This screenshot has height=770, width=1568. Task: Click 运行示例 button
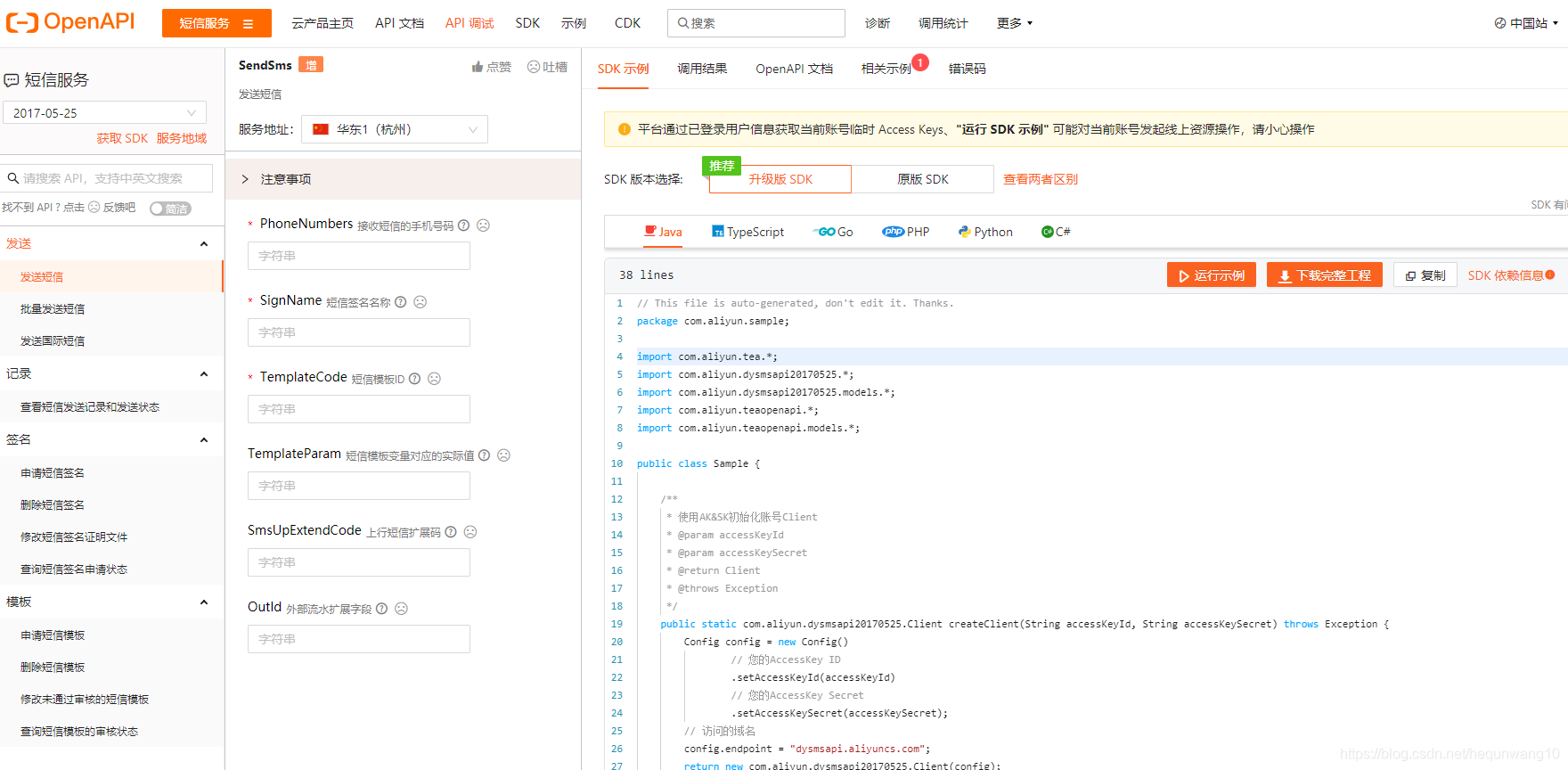point(1212,275)
